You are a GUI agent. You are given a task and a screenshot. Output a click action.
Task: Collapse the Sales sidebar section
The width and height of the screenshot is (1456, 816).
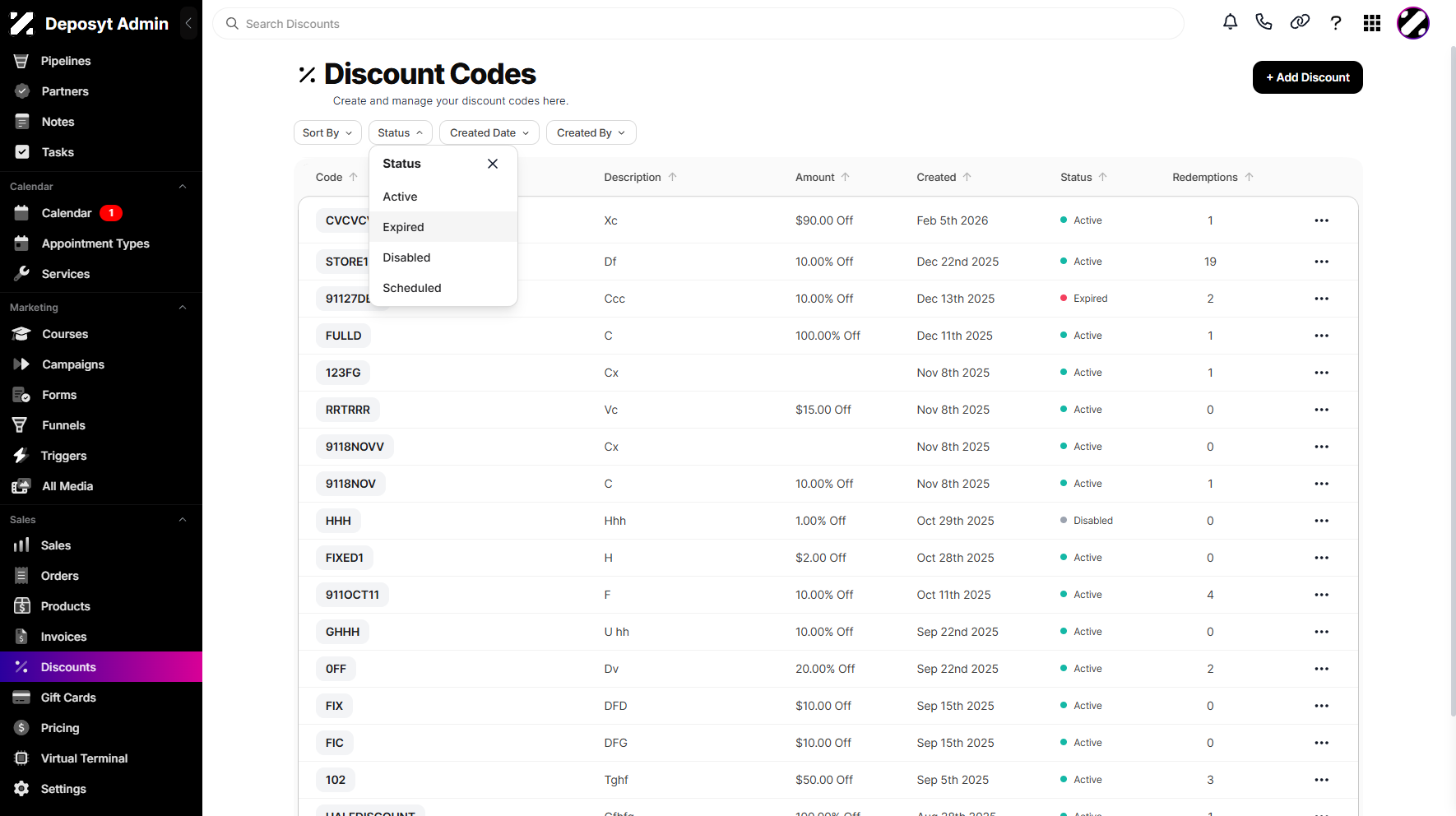point(183,520)
